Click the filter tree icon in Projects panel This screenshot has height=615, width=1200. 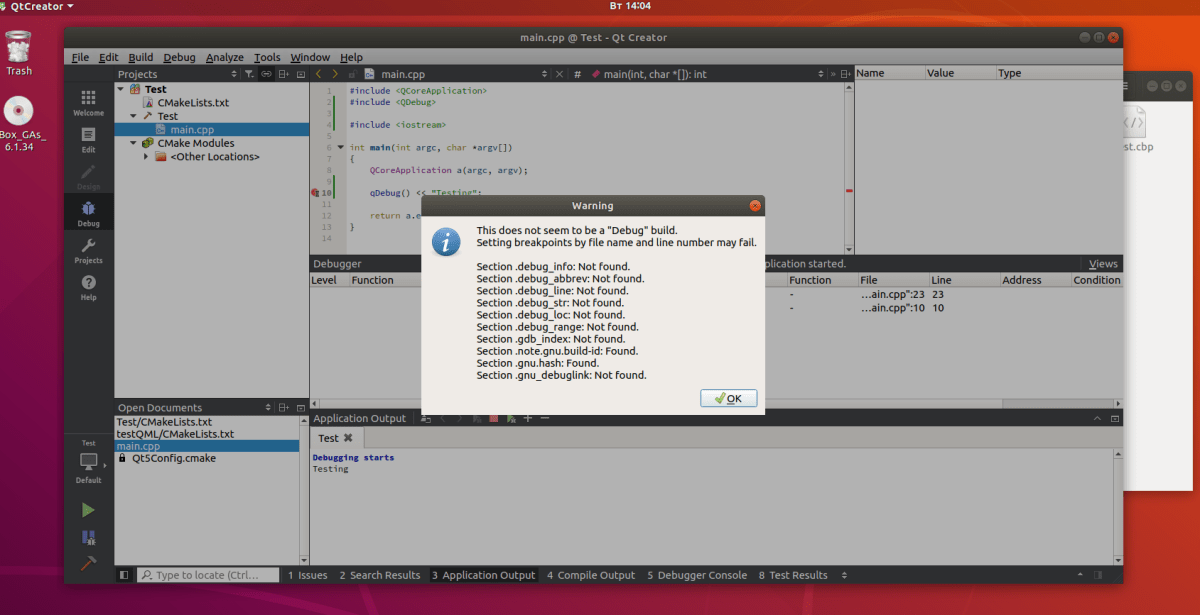[x=249, y=74]
